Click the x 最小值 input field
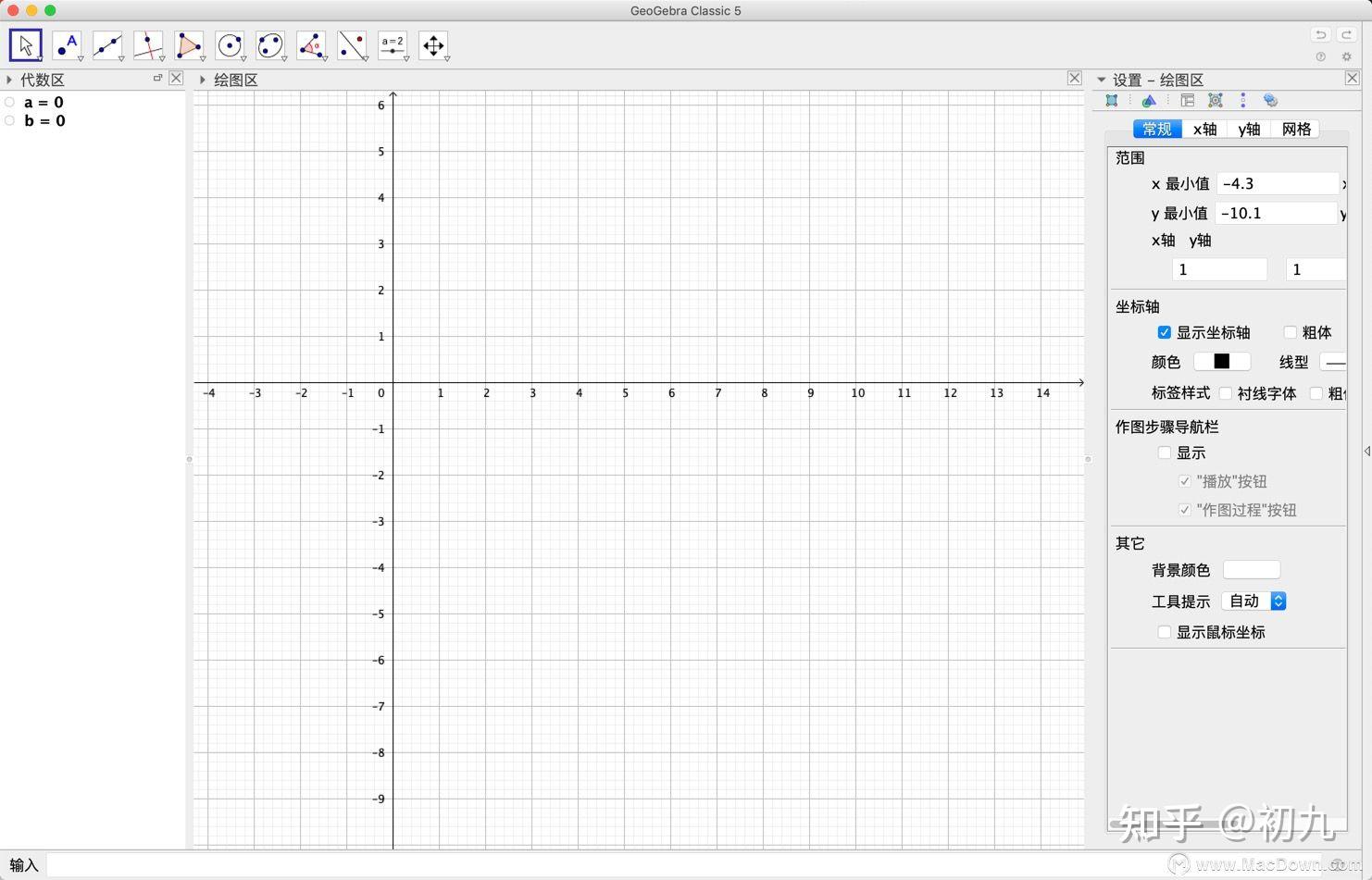Viewport: 1372px width, 880px height. pos(1278,184)
